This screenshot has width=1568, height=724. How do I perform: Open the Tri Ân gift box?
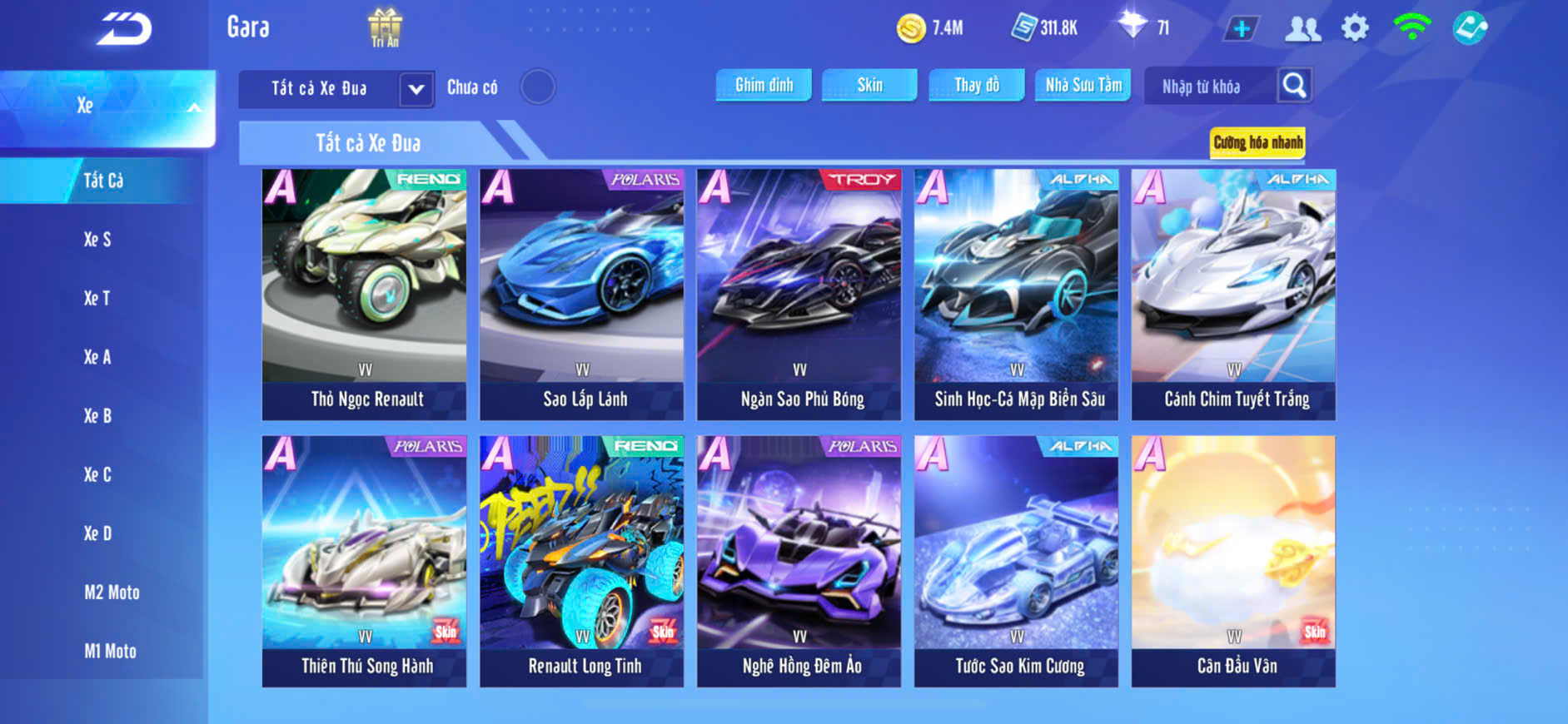click(x=385, y=27)
